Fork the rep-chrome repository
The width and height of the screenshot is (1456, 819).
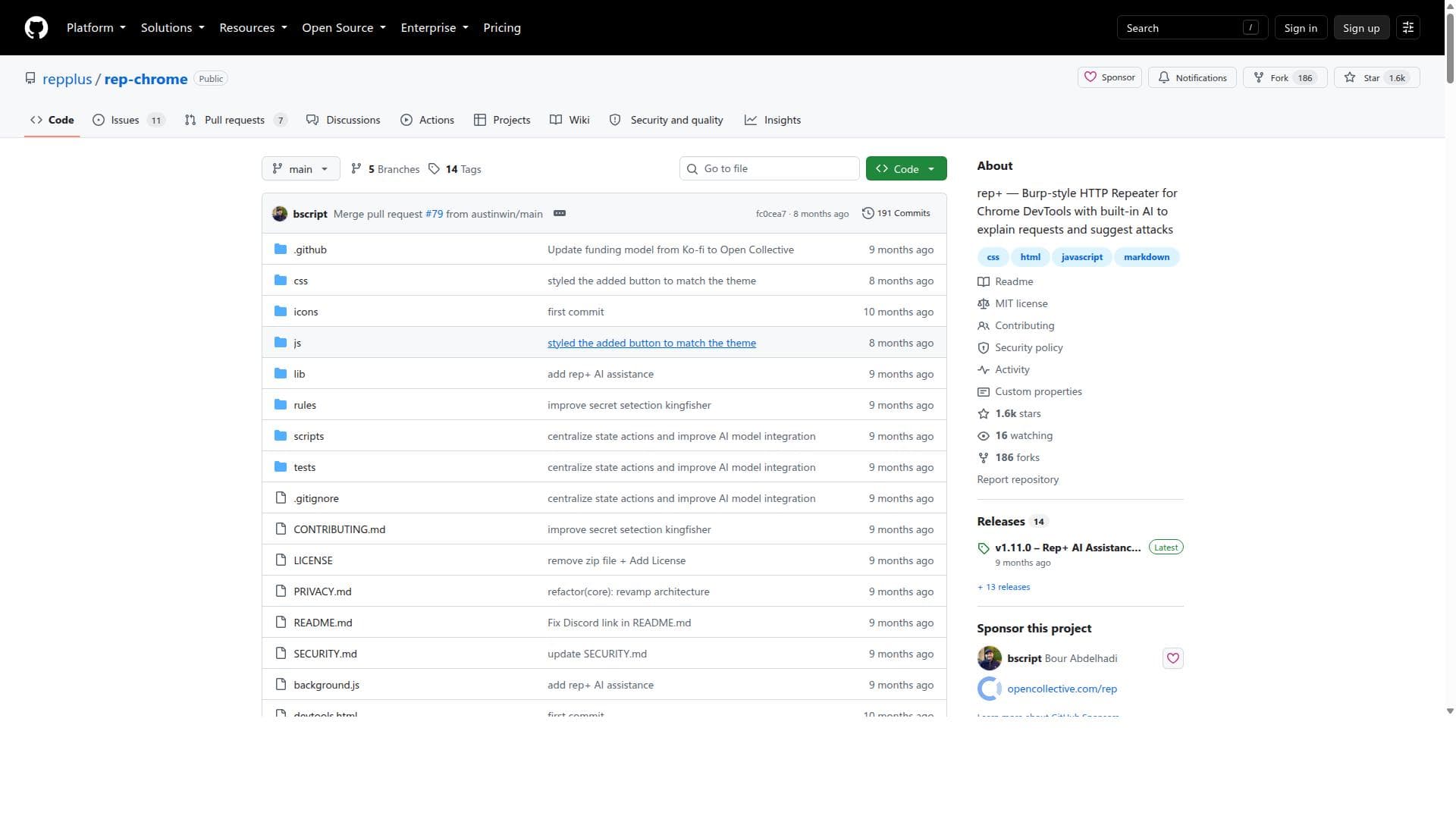1285,77
